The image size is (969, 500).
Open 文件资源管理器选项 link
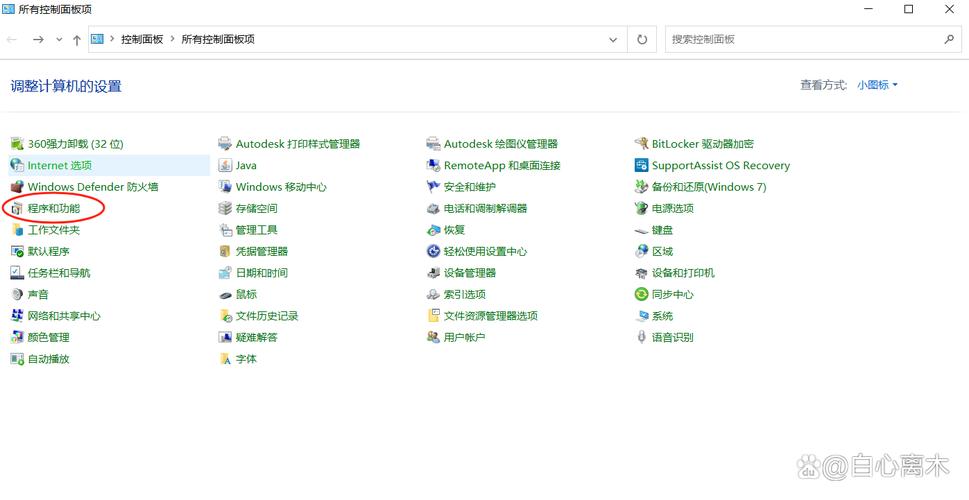coord(491,316)
